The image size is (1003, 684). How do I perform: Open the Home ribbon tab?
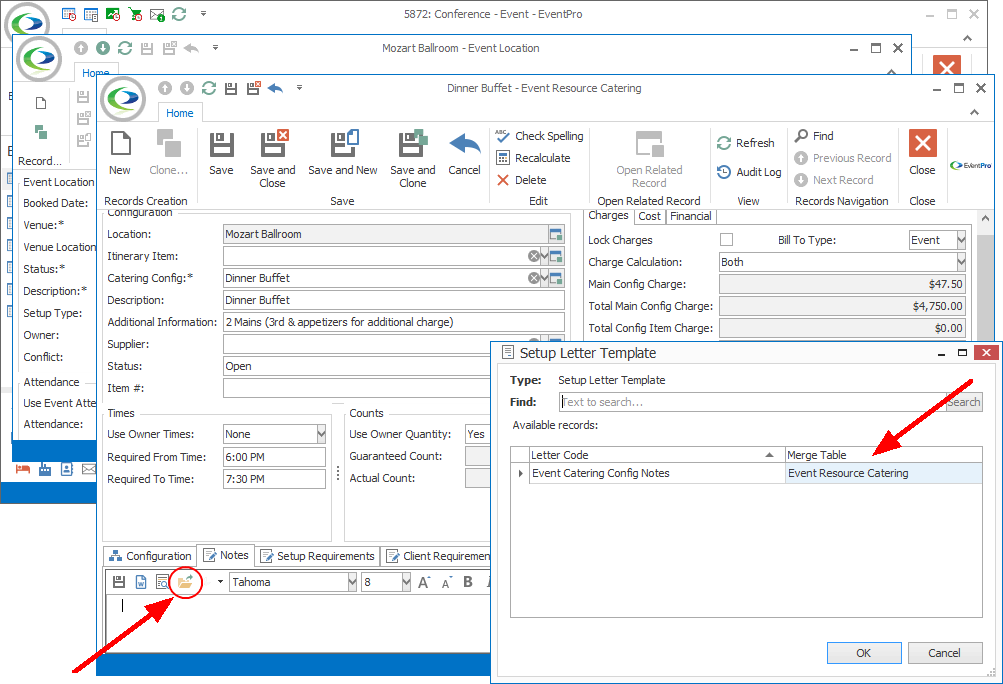180,113
